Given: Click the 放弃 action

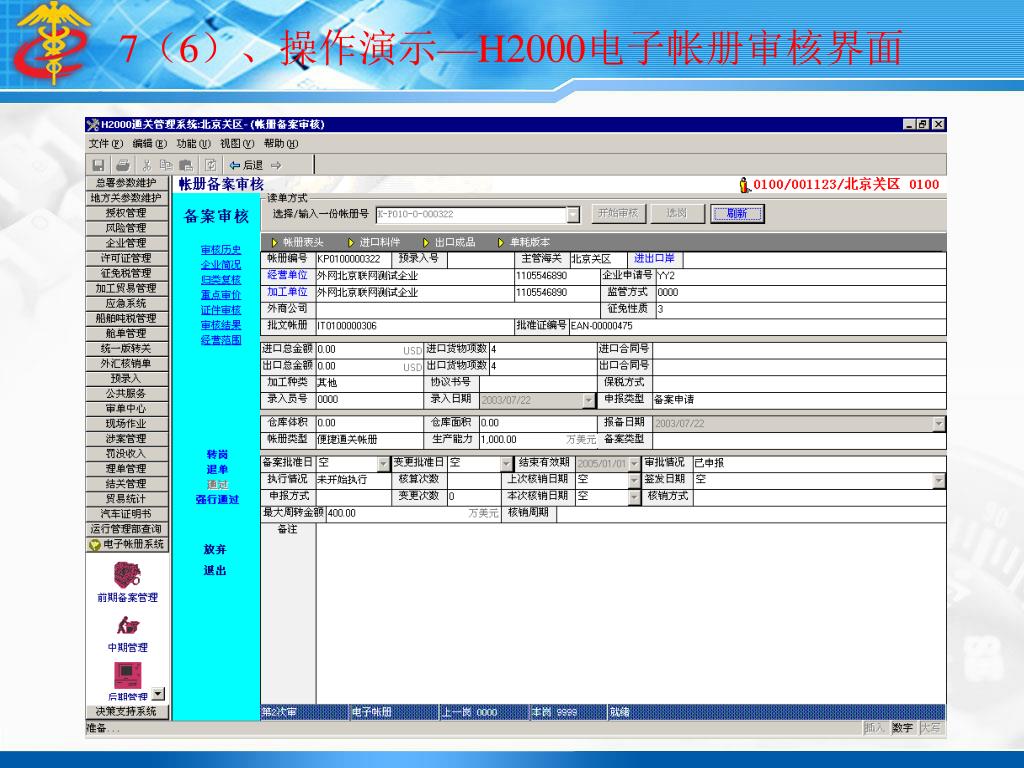Looking at the screenshot, I should tap(215, 550).
